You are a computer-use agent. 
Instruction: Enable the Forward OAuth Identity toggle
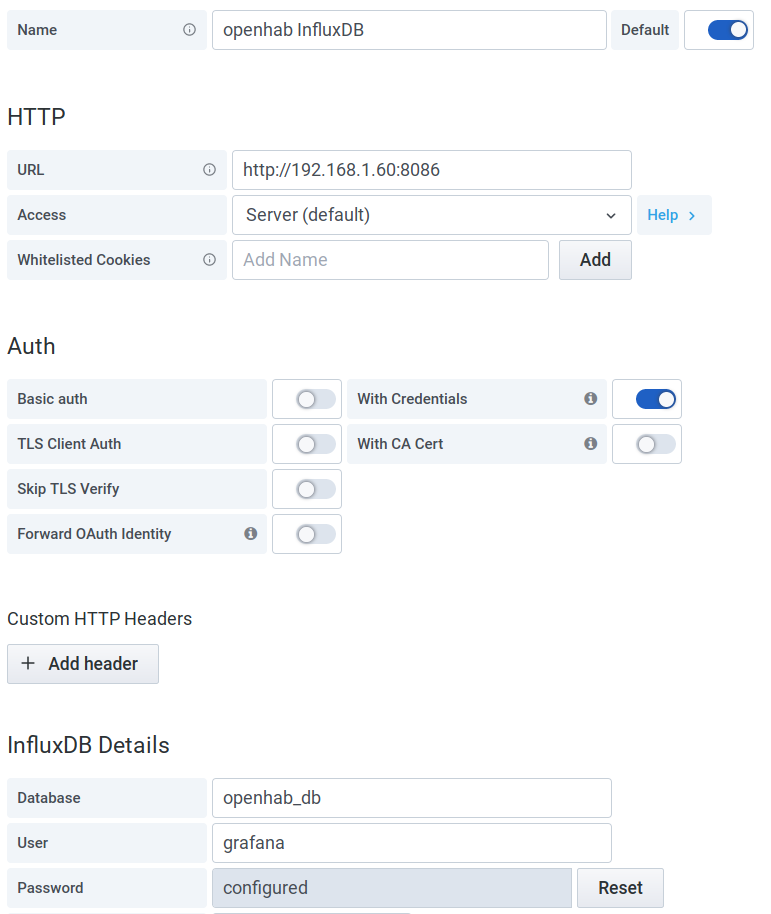click(315, 534)
